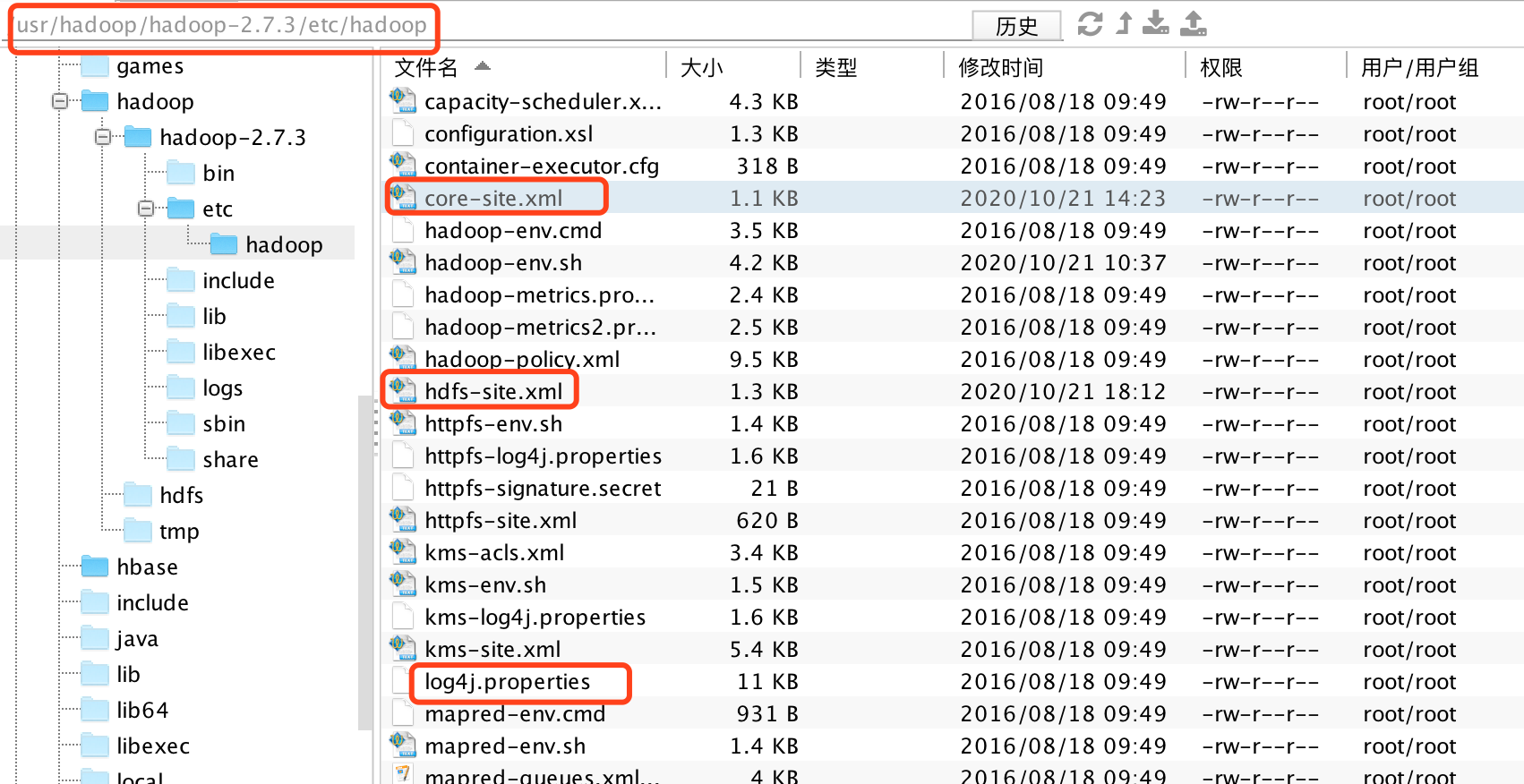Viewport: 1524px width, 784px height.
Task: Click the mapred-env.cmd file icon
Action: click(403, 713)
